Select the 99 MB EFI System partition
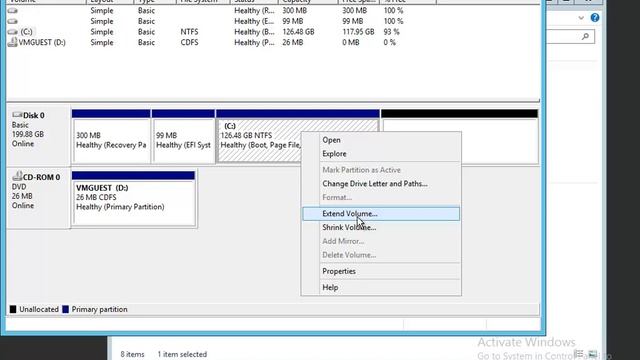Image resolution: width=640 pixels, height=360 pixels. (x=183, y=136)
